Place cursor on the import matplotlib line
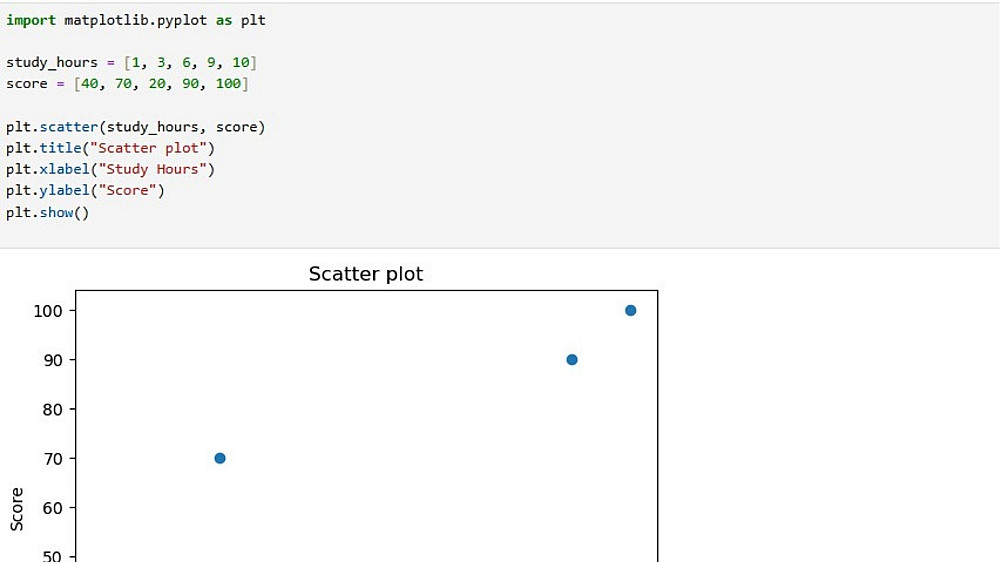The image size is (1000, 562). tap(135, 20)
